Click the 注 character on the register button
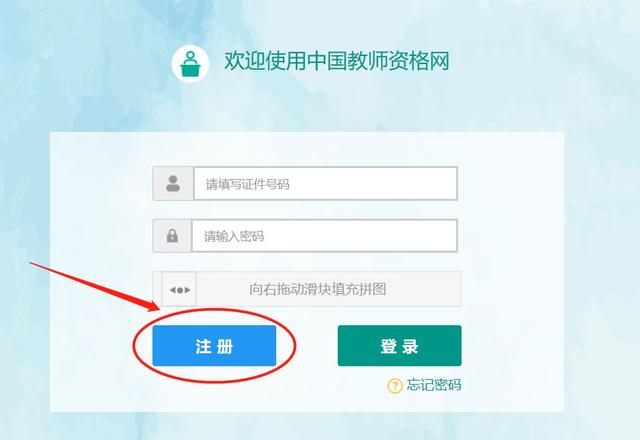The image size is (640, 440). (203, 346)
